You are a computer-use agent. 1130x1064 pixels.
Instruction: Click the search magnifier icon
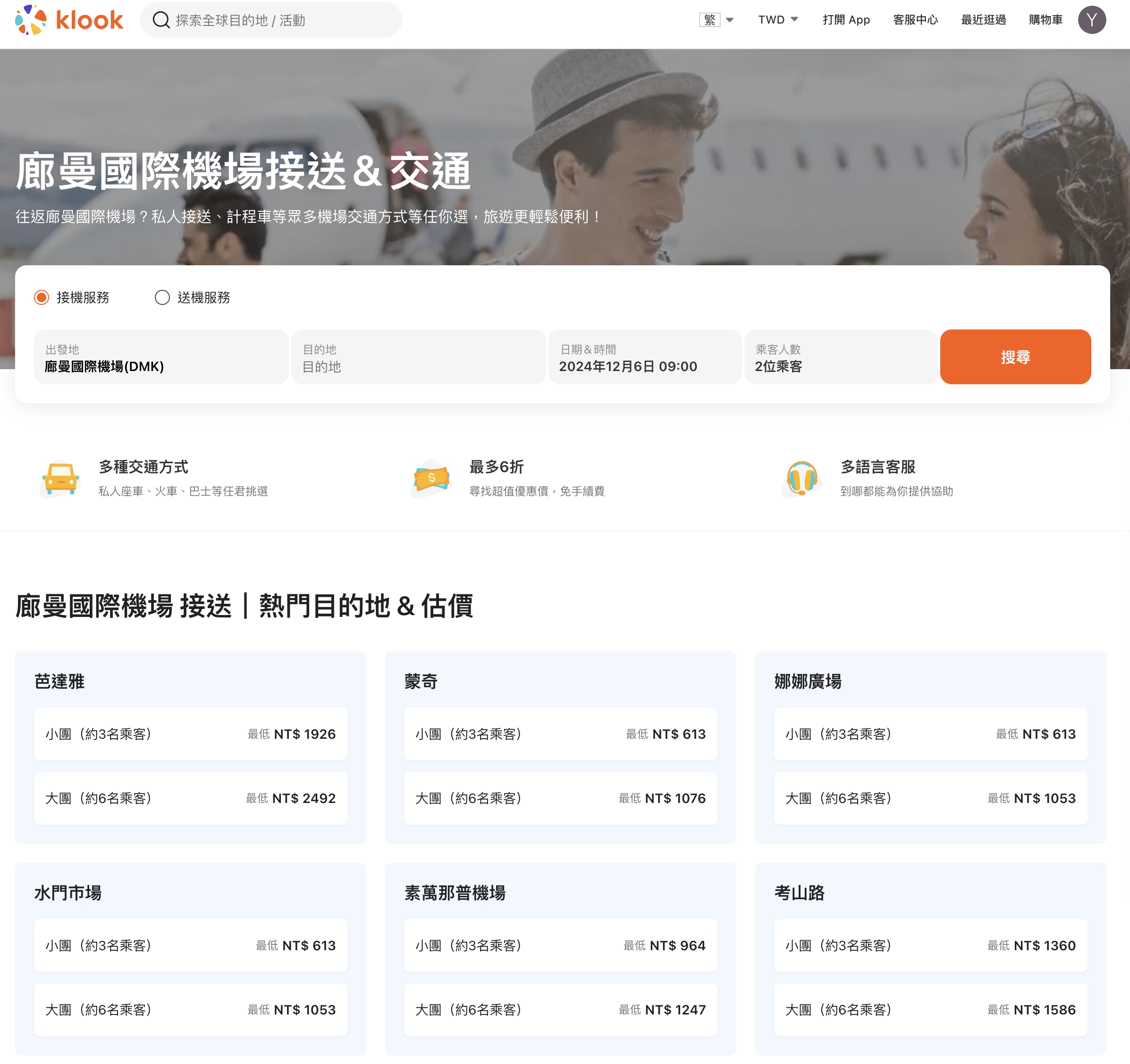161,20
